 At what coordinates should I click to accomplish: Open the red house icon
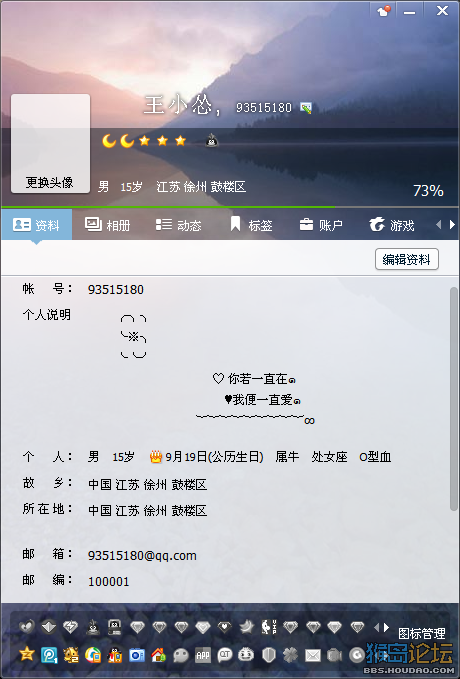click(159, 655)
